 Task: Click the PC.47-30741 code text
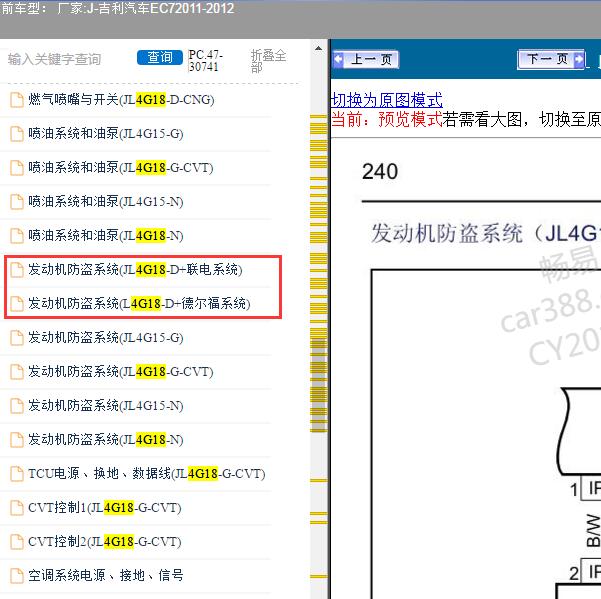[x=206, y=61]
